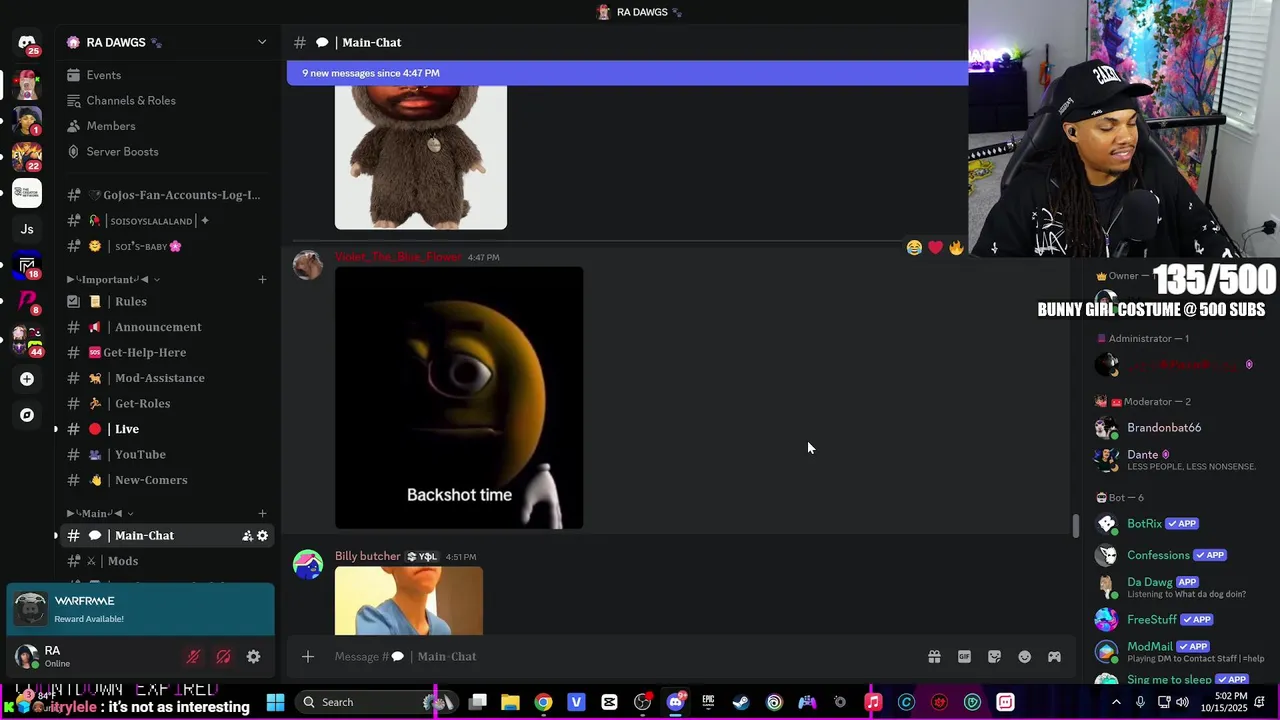Click the Warframe Reward Available banner
Image resolution: width=1280 pixels, height=720 pixels.
(140, 609)
